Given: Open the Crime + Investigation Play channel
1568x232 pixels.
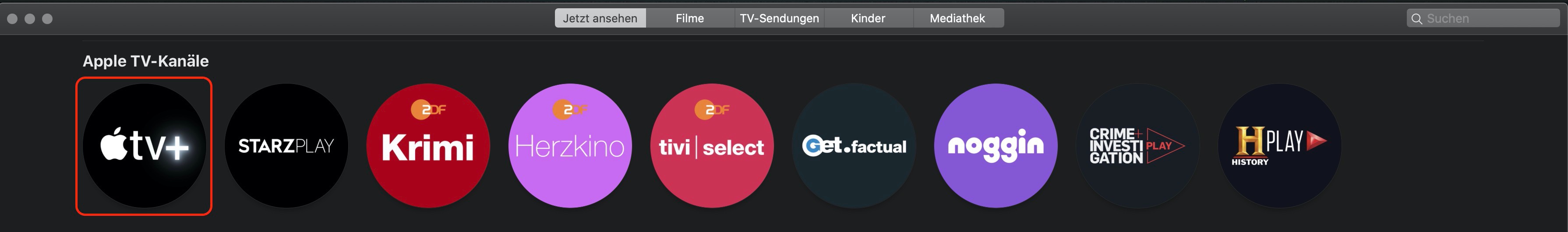Looking at the screenshot, I should [1137, 146].
